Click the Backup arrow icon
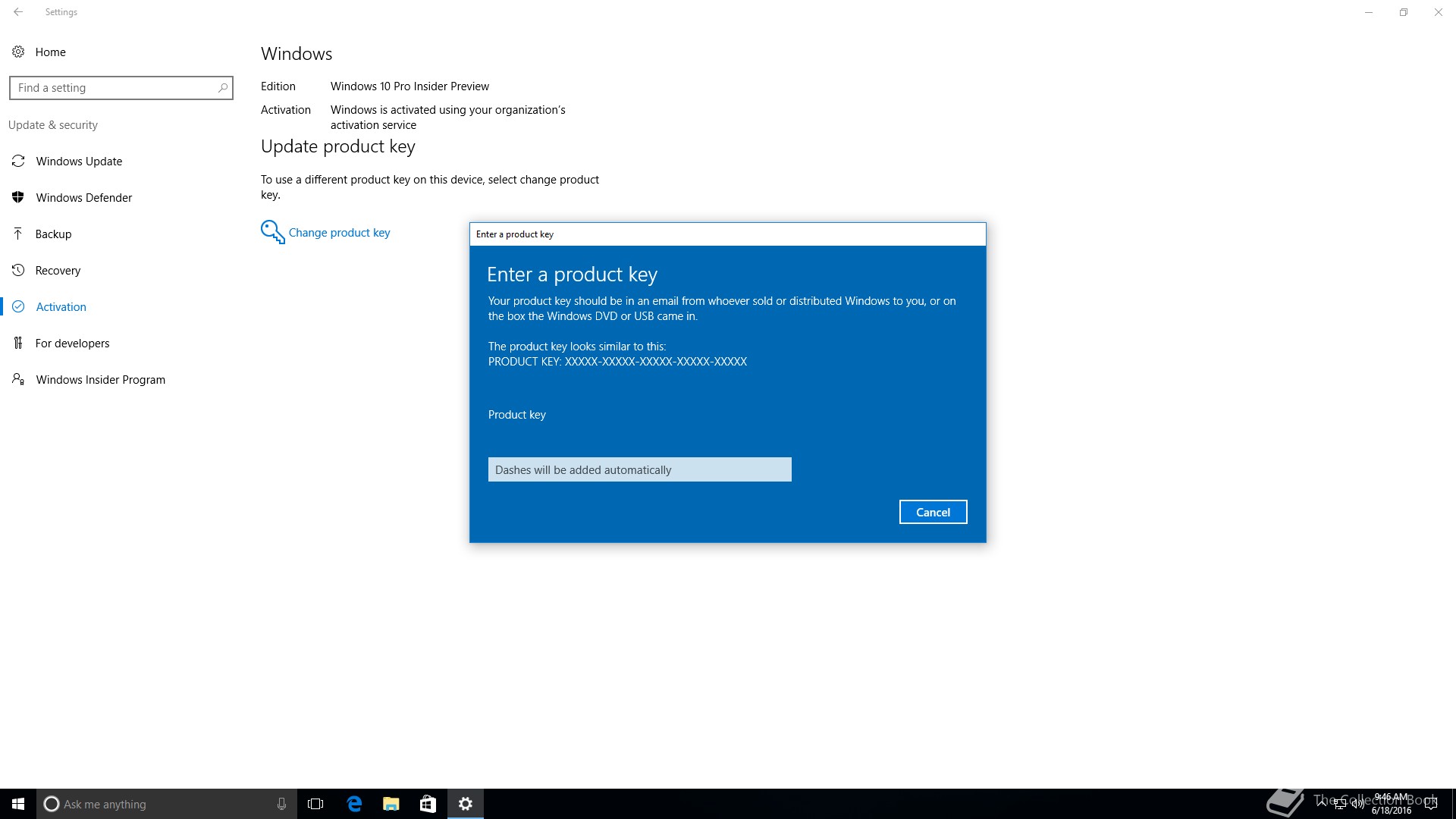 (18, 234)
